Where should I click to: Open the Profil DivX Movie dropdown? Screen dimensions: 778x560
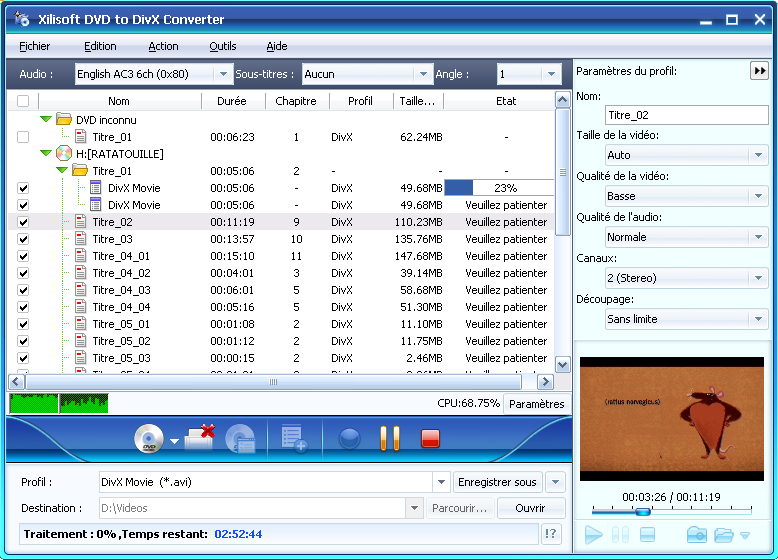click(x=441, y=482)
